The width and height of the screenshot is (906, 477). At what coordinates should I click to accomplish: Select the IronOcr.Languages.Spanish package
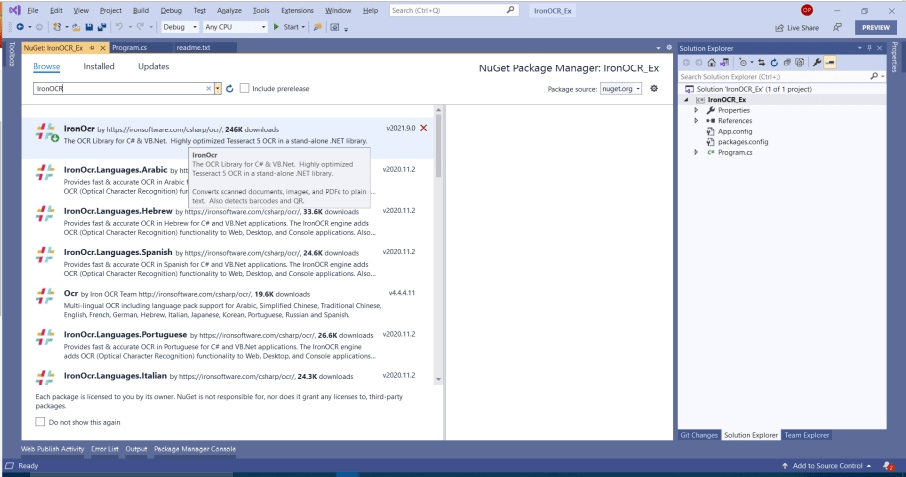pos(228,263)
